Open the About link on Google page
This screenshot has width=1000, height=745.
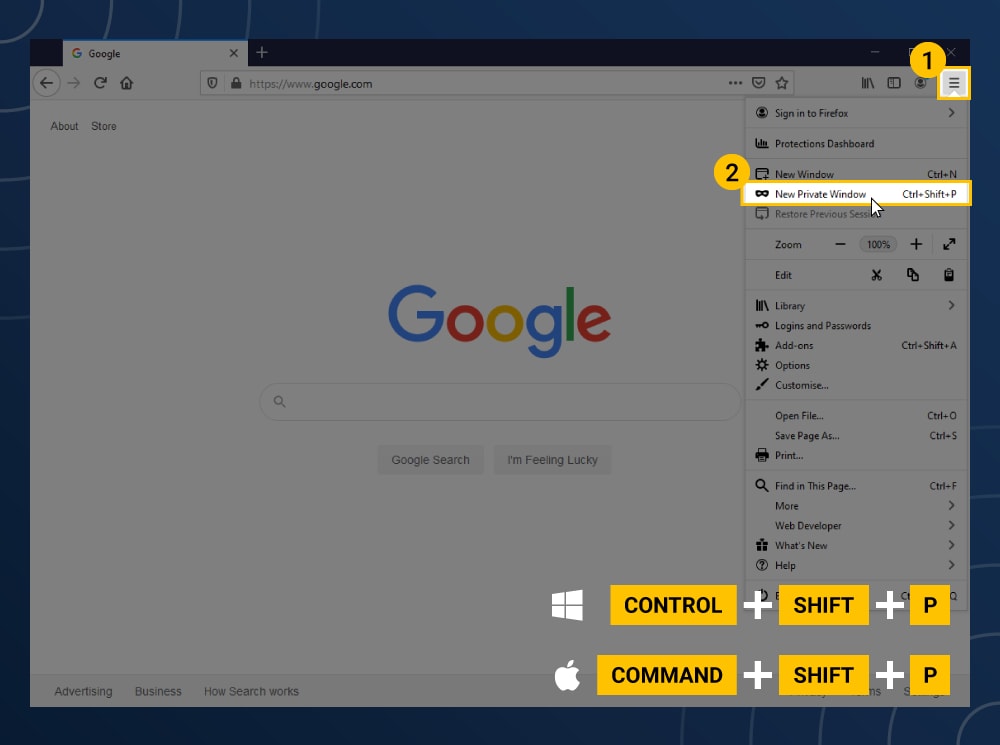pyautogui.click(x=64, y=126)
